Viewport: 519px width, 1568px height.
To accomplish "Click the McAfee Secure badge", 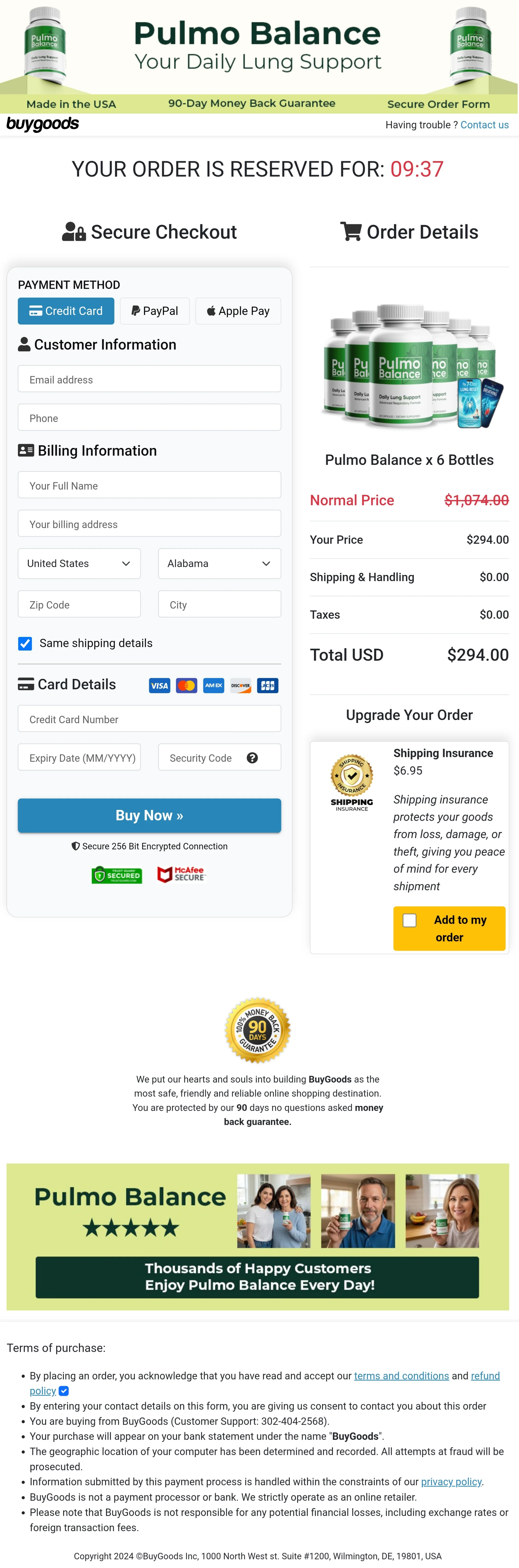I will pos(181,875).
